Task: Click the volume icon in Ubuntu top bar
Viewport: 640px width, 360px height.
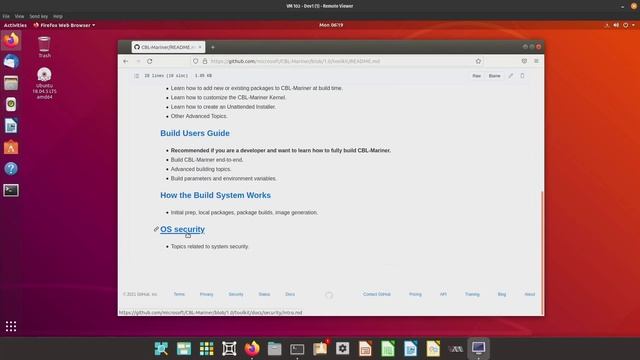Action: point(616,25)
